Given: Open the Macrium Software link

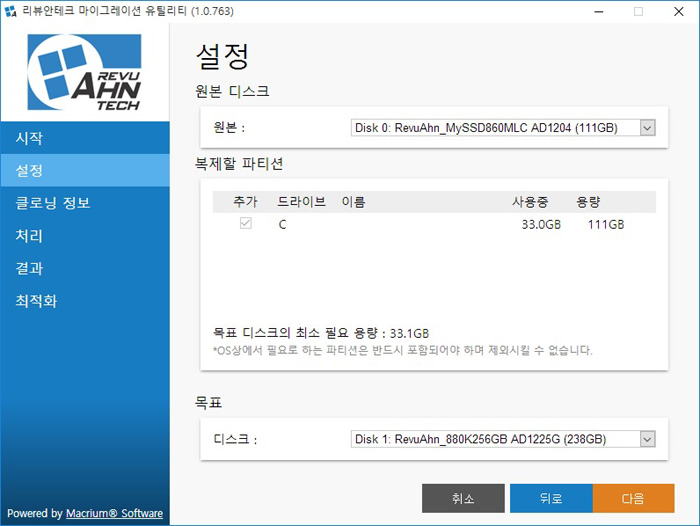Looking at the screenshot, I should pyautogui.click(x=114, y=513).
